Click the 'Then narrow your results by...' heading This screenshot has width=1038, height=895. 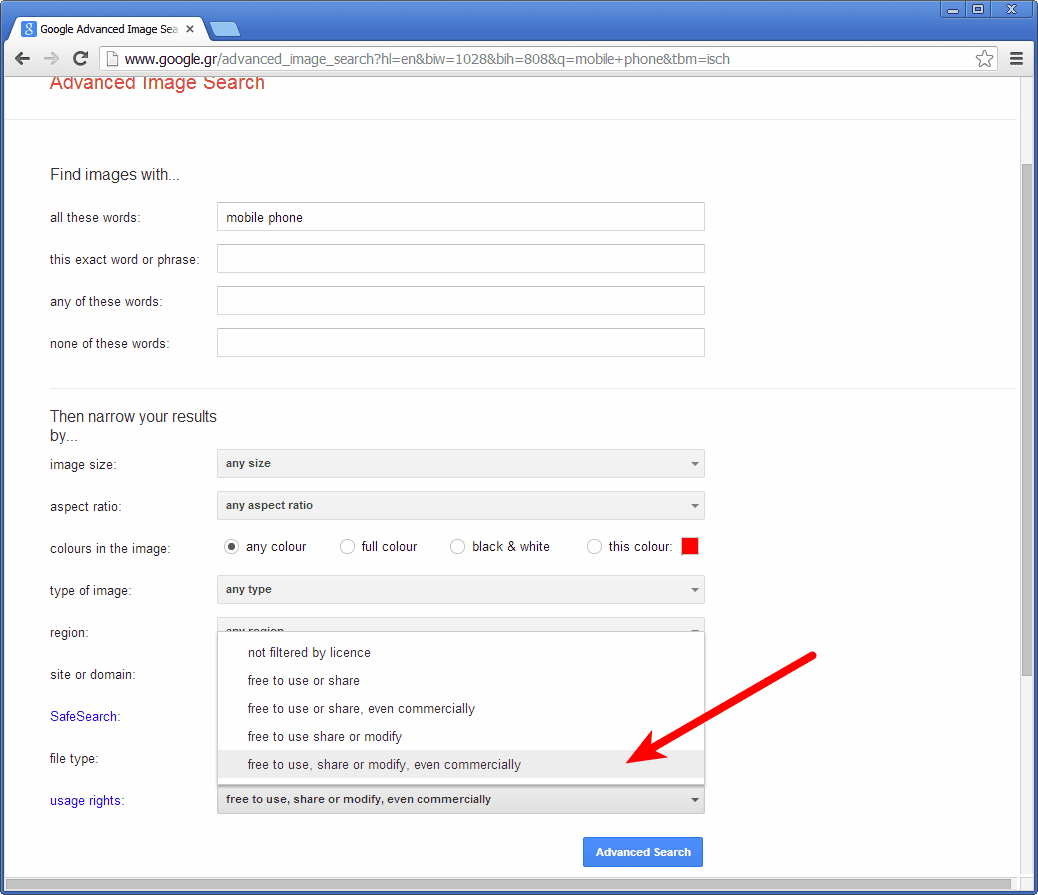pos(133,426)
